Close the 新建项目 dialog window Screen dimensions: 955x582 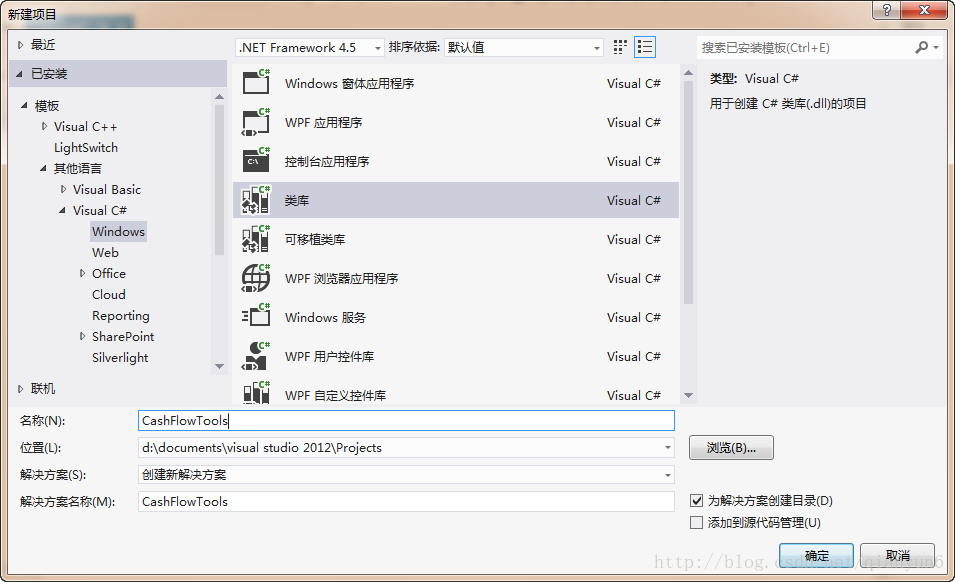(924, 10)
